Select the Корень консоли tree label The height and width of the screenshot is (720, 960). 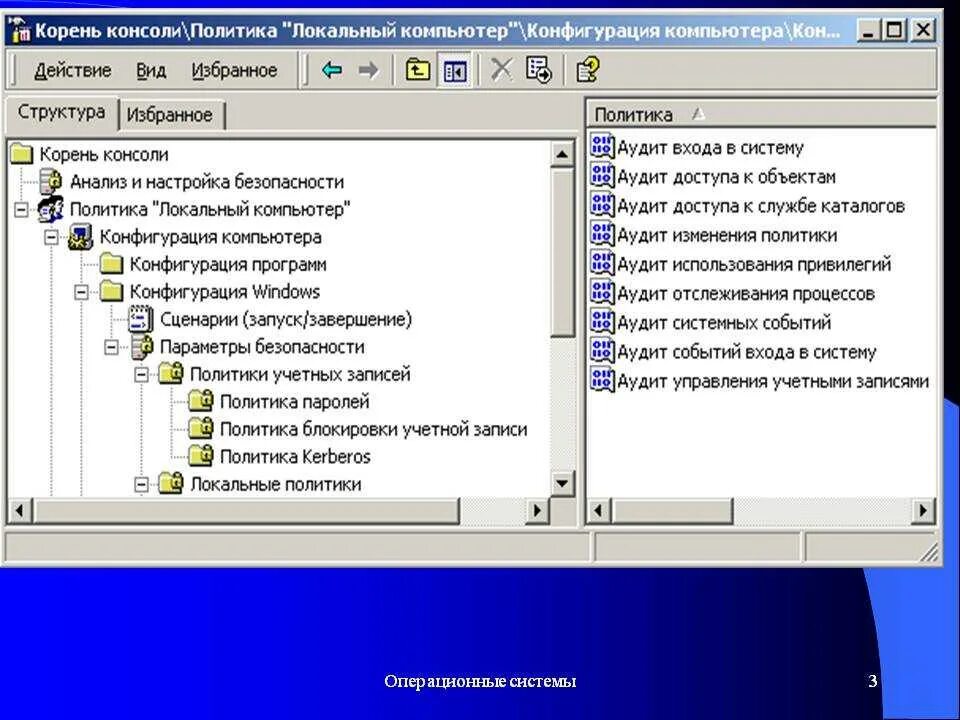pyautogui.click(x=104, y=154)
